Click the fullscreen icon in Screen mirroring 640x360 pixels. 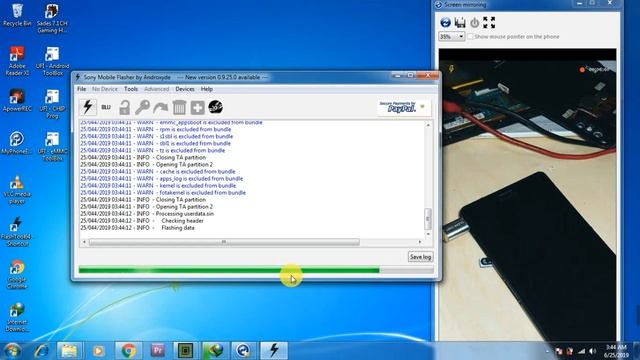pyautogui.click(x=489, y=22)
